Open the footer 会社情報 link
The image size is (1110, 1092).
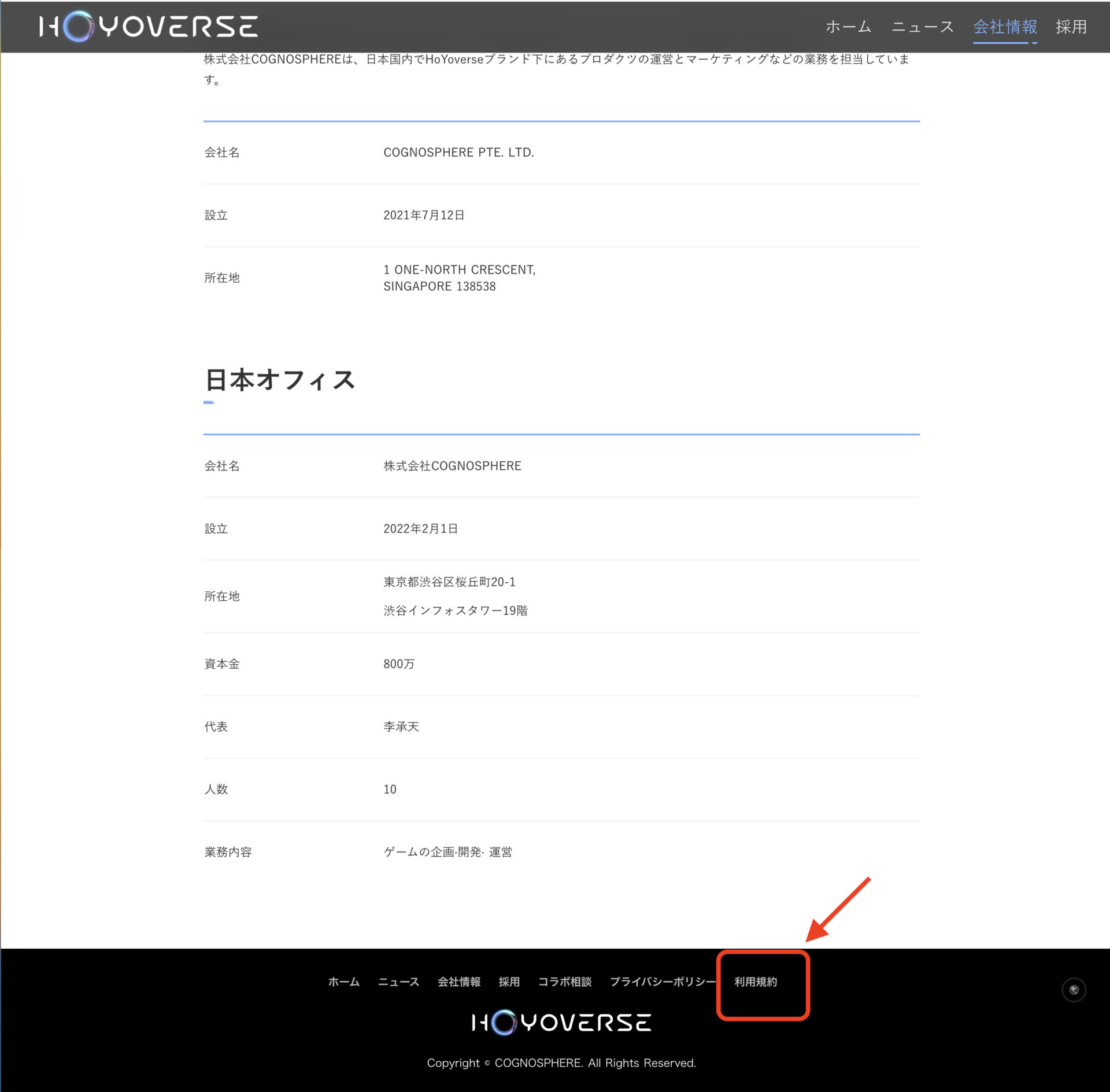pyautogui.click(x=459, y=982)
